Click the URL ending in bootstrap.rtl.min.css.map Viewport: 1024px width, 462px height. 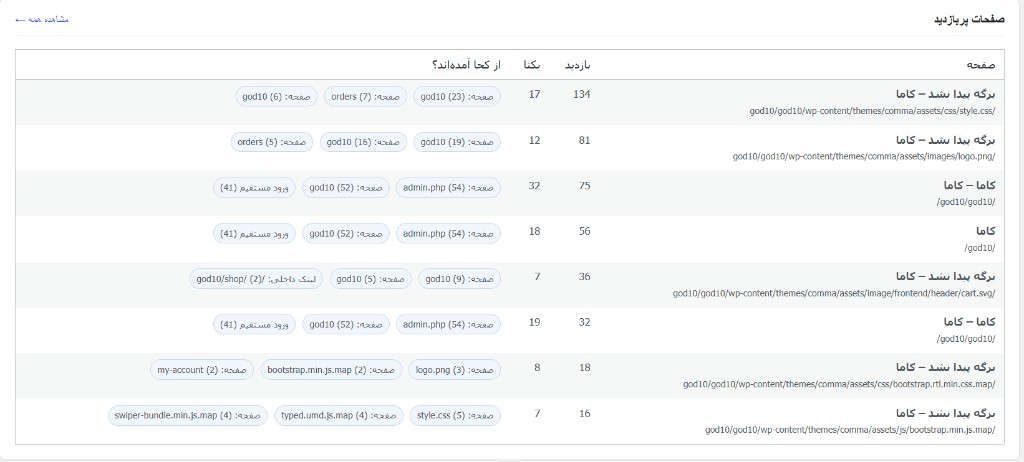(839, 385)
